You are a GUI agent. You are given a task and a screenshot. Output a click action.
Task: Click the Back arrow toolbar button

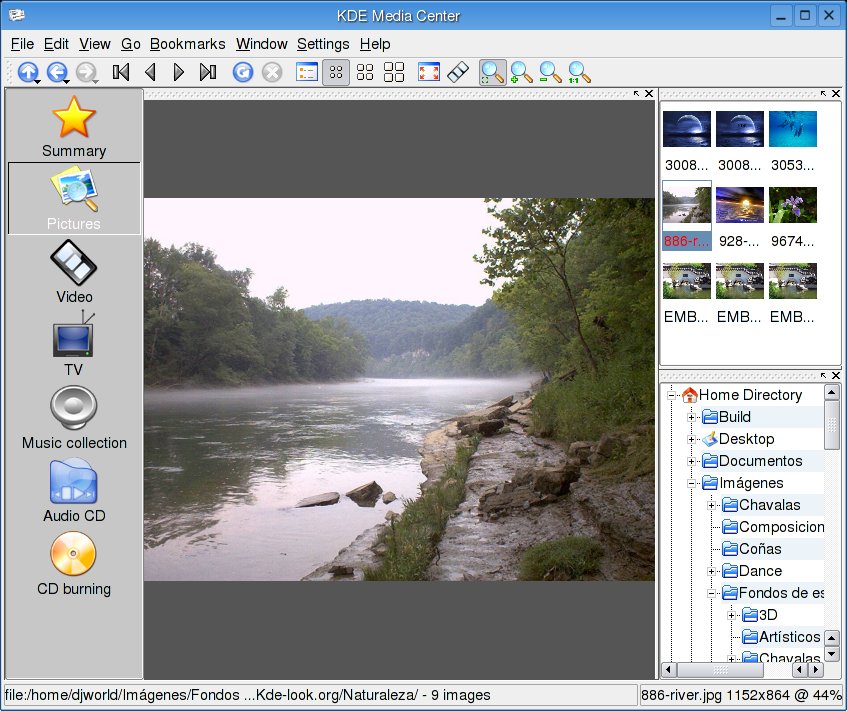pos(57,72)
